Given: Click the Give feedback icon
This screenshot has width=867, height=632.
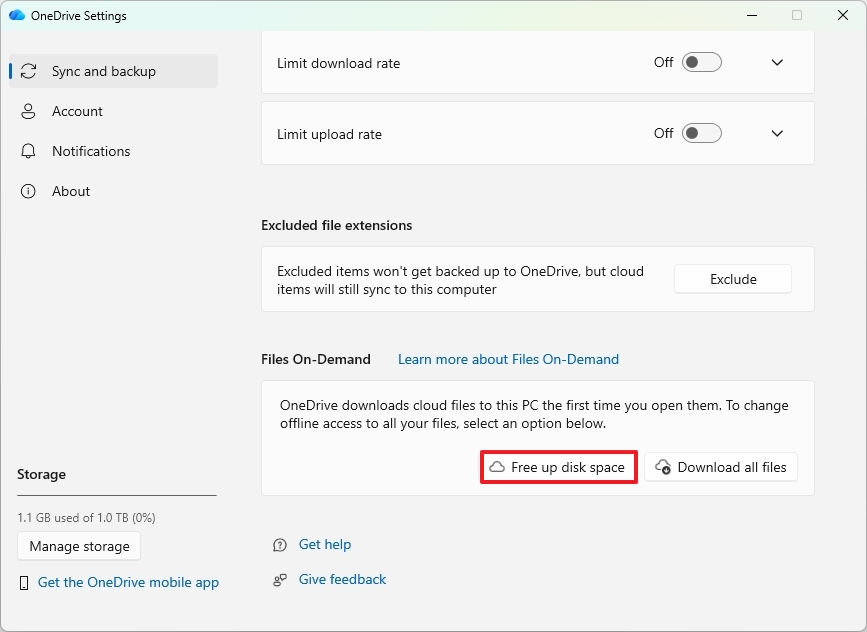Looking at the screenshot, I should tap(280, 580).
